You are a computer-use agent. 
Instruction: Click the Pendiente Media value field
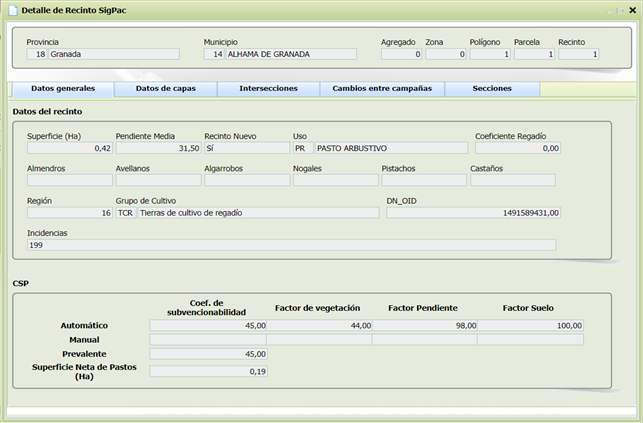(158, 148)
